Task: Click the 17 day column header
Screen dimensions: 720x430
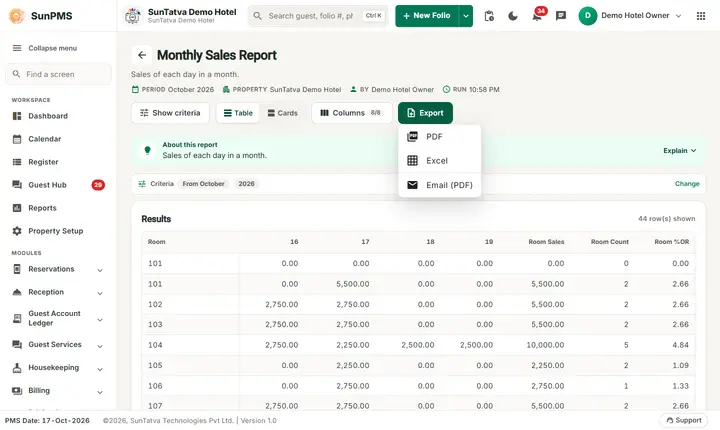Action: click(365, 242)
